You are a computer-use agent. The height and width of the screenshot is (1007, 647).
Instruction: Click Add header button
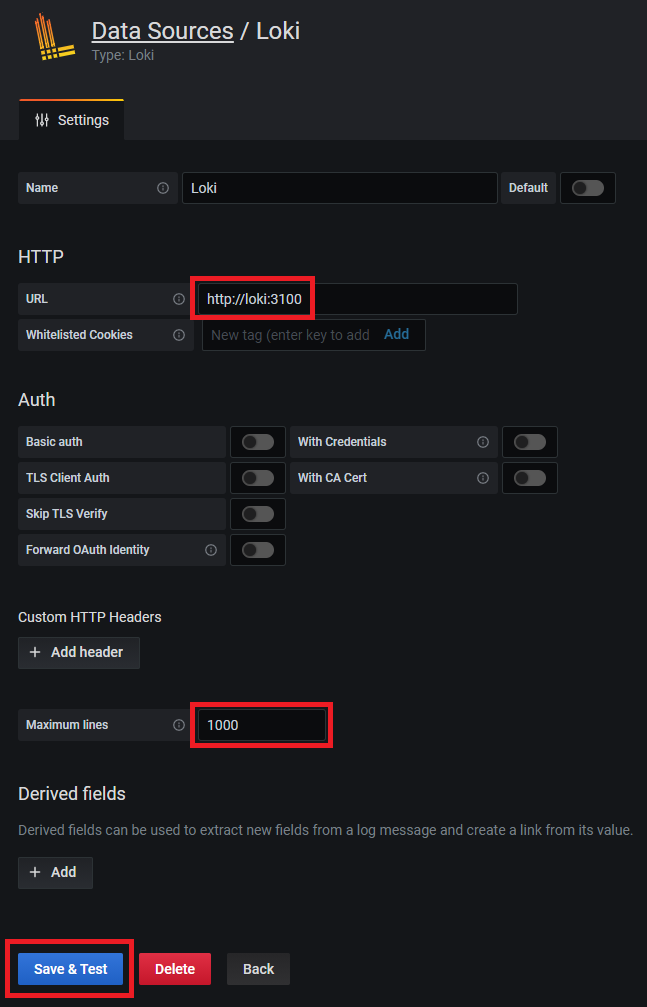[x=78, y=652]
